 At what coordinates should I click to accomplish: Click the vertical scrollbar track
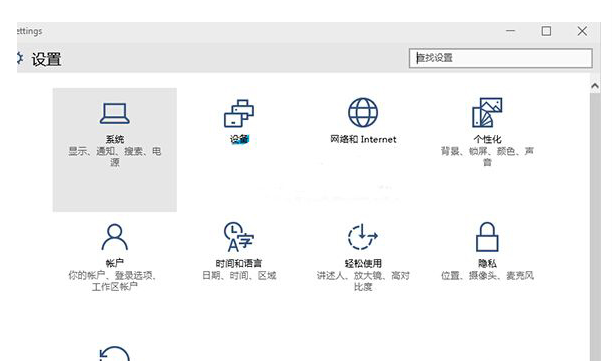(x=595, y=226)
